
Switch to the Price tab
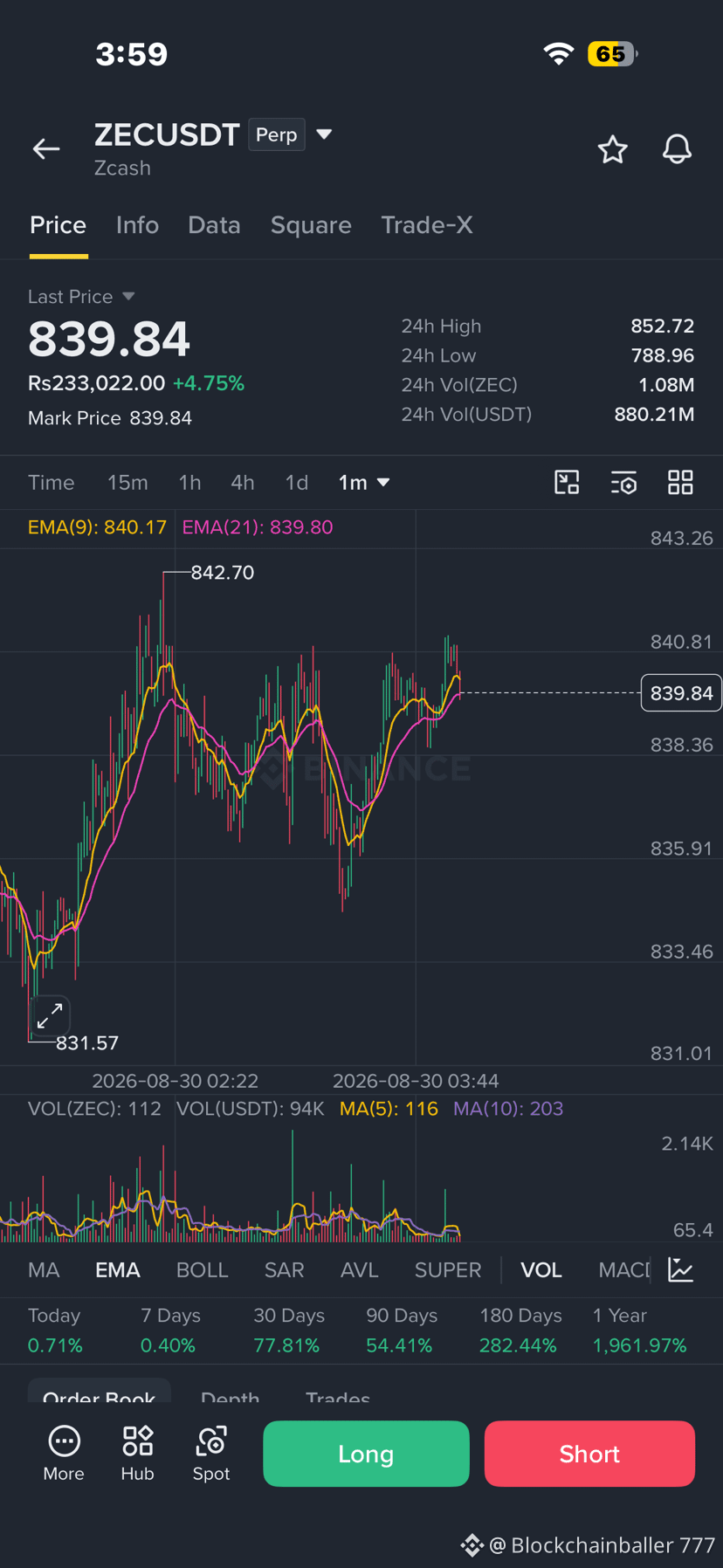59,224
